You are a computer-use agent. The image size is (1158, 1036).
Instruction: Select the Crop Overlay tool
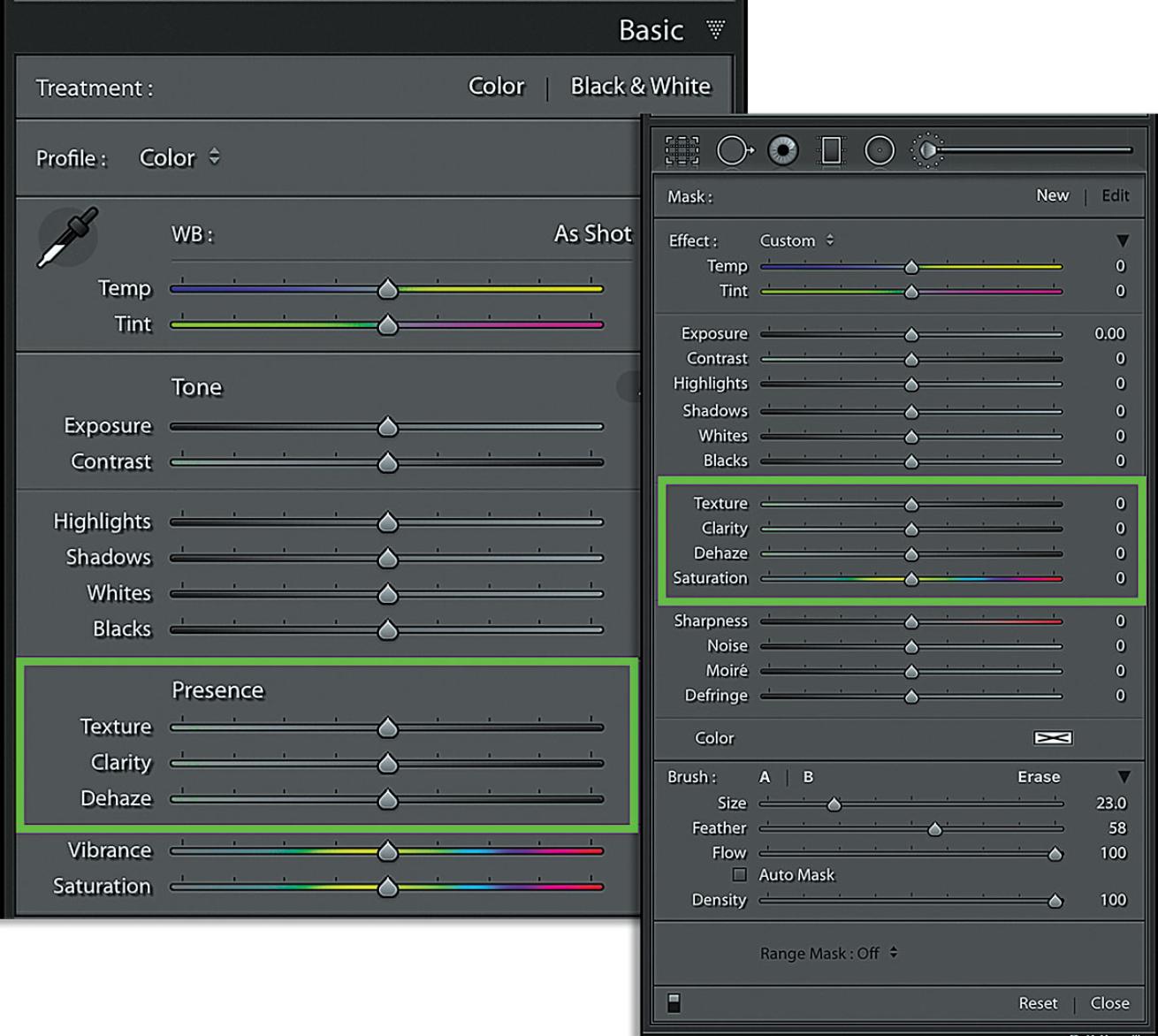(682, 151)
